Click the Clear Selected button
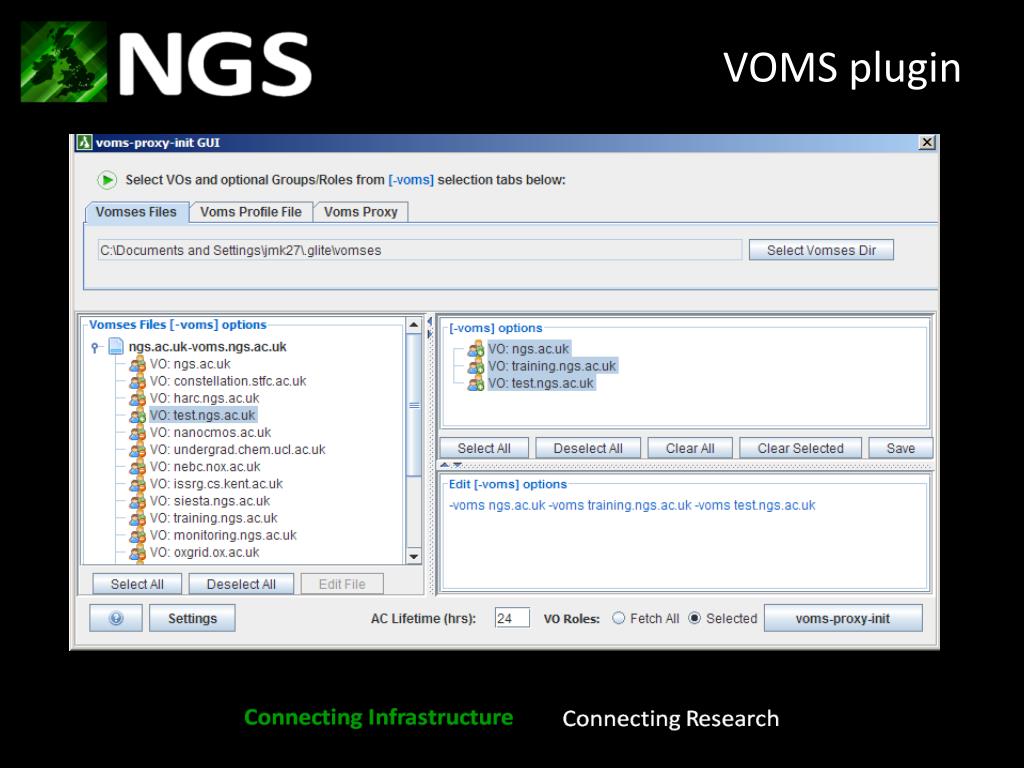 click(x=801, y=448)
